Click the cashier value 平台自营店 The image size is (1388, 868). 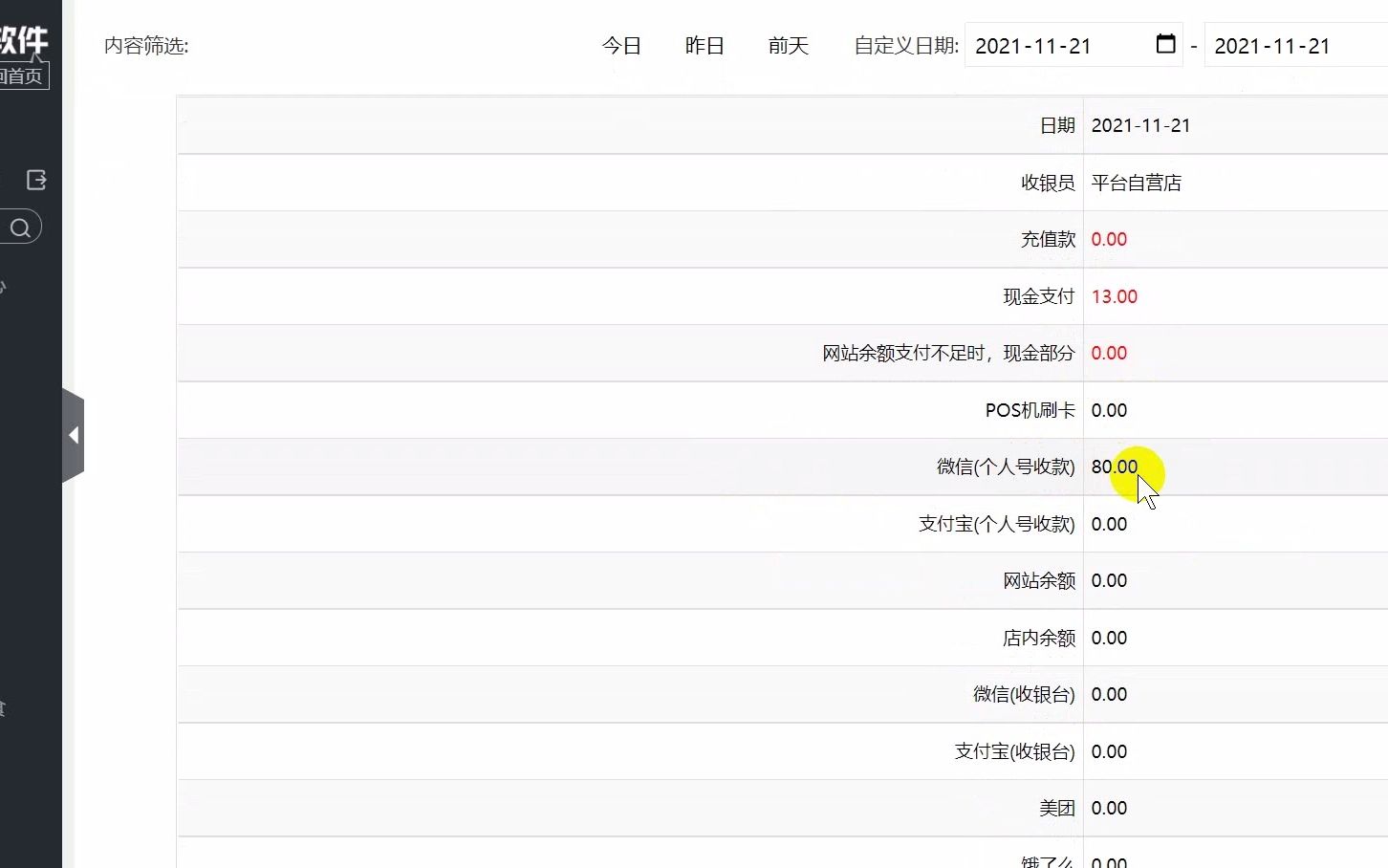pos(1137,183)
